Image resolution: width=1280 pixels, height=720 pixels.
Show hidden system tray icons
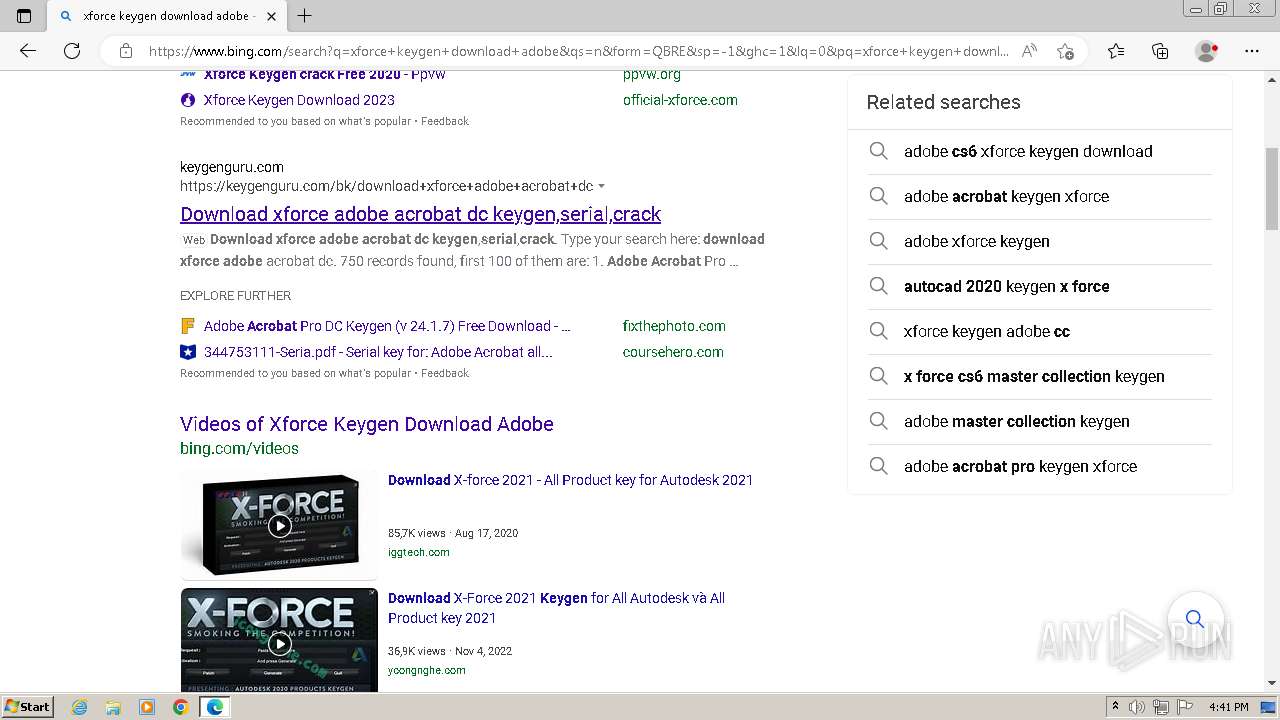(x=1115, y=707)
